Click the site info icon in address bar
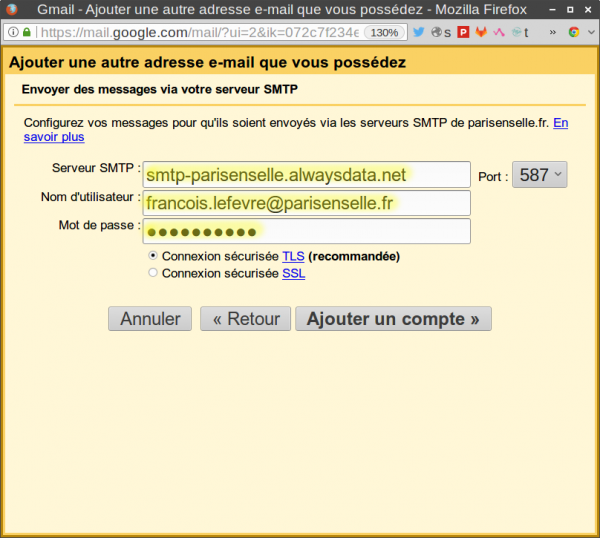This screenshot has height=538, width=600. 12,32
